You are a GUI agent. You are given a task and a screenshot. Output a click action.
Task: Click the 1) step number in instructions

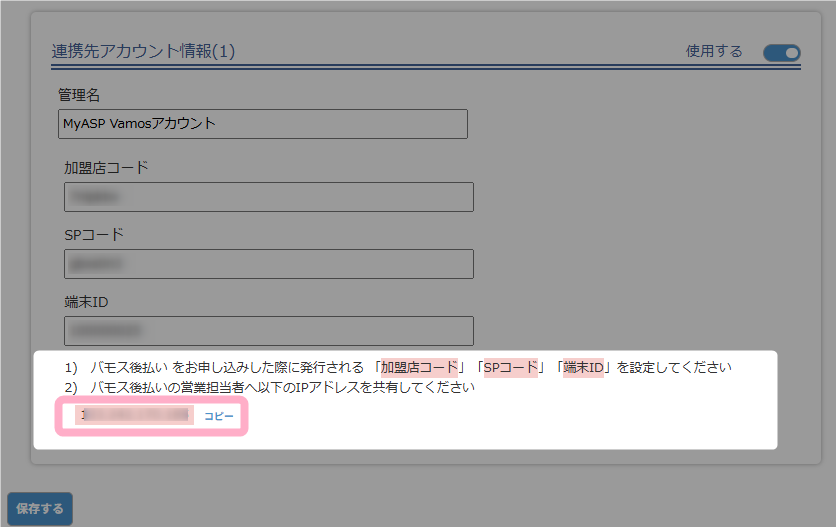coord(71,367)
